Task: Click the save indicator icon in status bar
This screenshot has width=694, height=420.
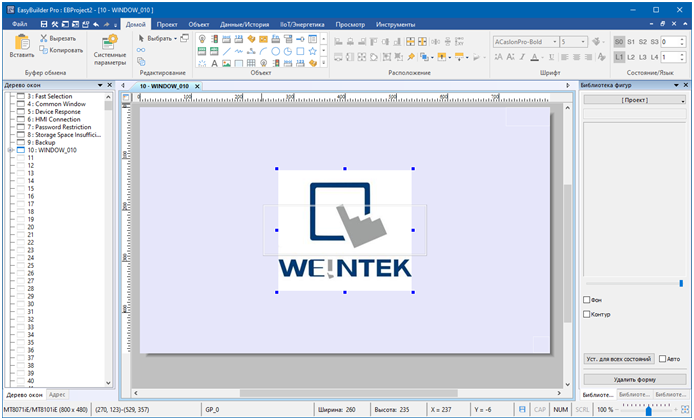Action: 522,409
